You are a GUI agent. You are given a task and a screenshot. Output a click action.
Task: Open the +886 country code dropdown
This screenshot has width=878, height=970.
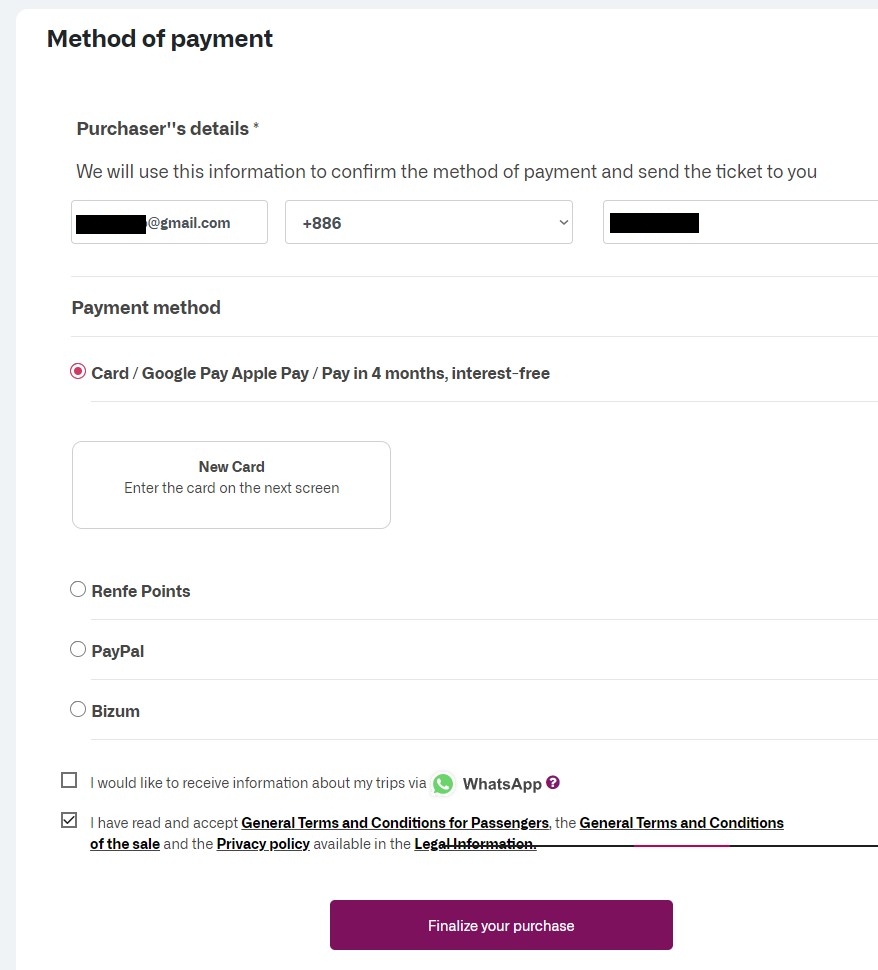click(x=428, y=222)
